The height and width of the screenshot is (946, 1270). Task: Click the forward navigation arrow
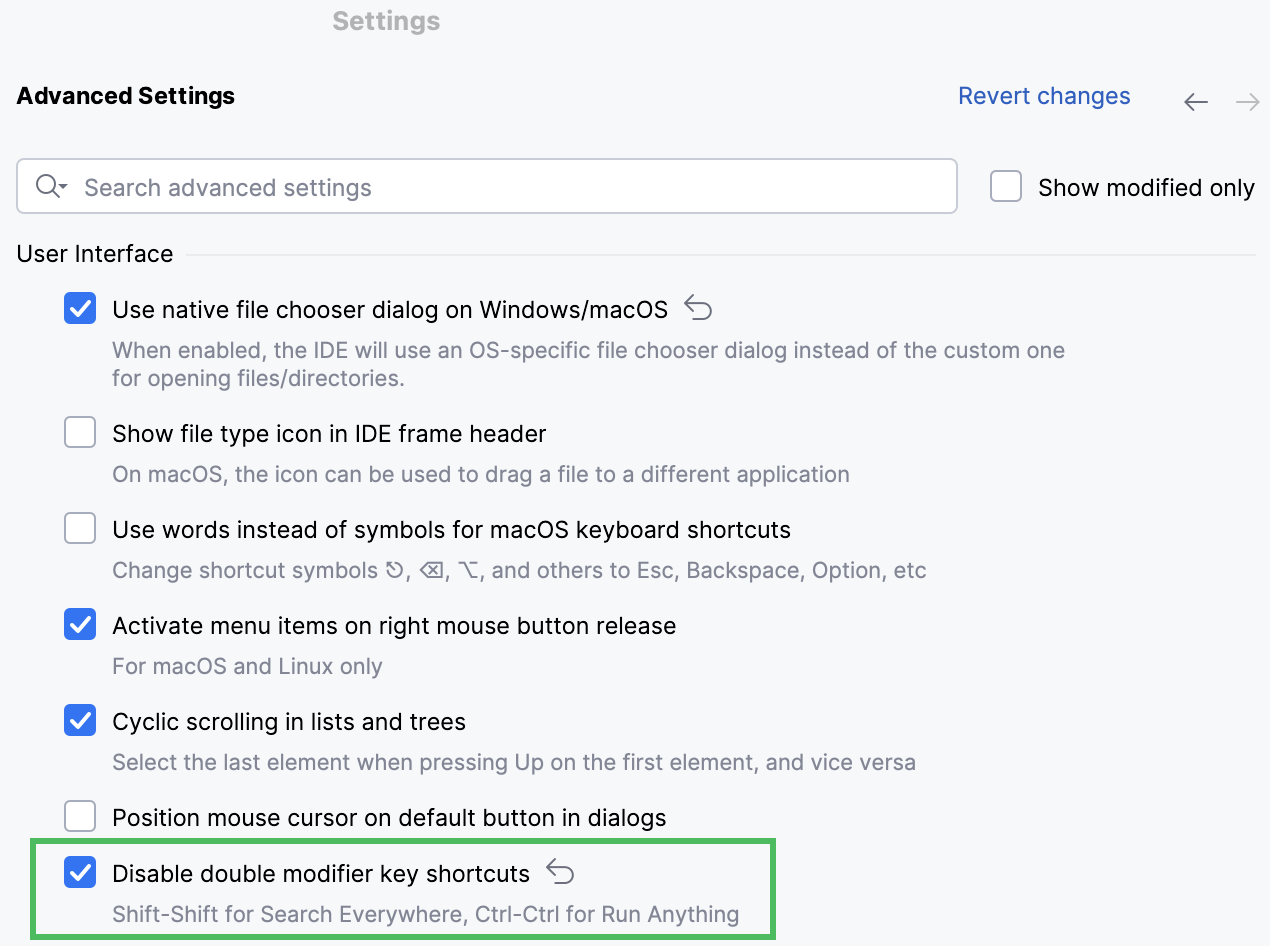(1246, 101)
